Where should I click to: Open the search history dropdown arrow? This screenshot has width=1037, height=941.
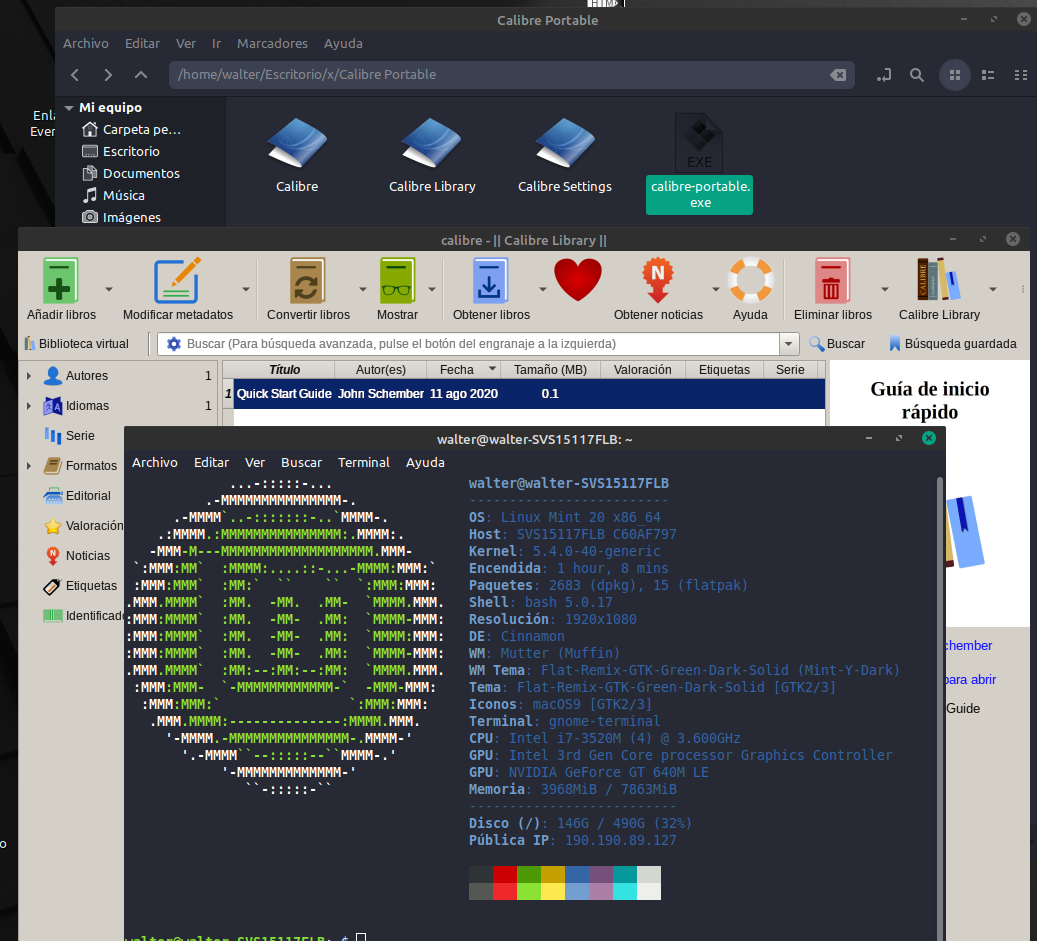click(x=789, y=344)
